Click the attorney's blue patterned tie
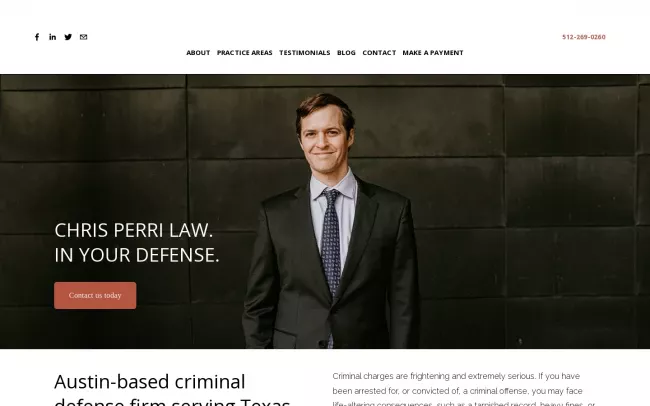650x406 pixels. click(331, 243)
